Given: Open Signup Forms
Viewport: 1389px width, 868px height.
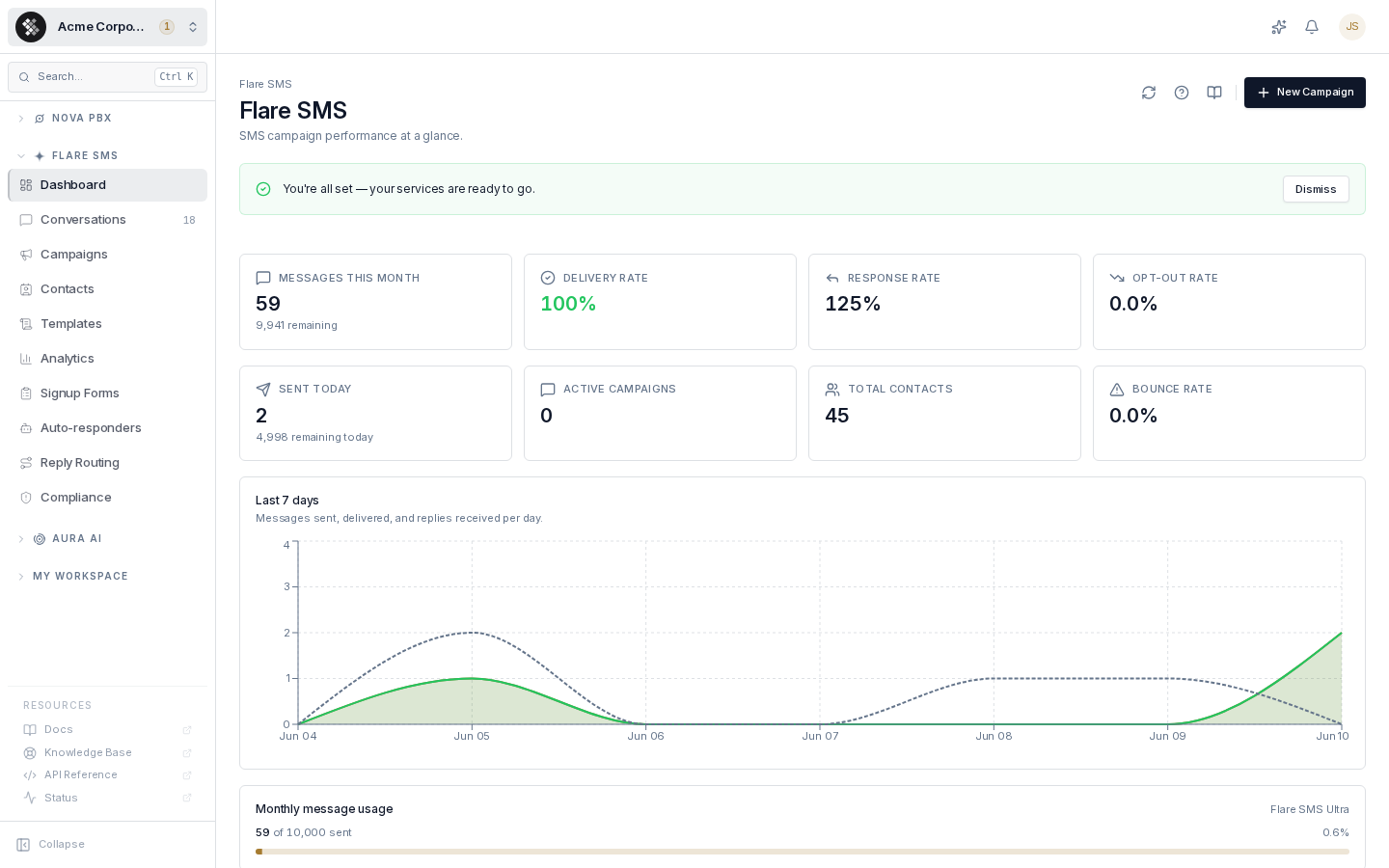Looking at the screenshot, I should (x=107, y=393).
